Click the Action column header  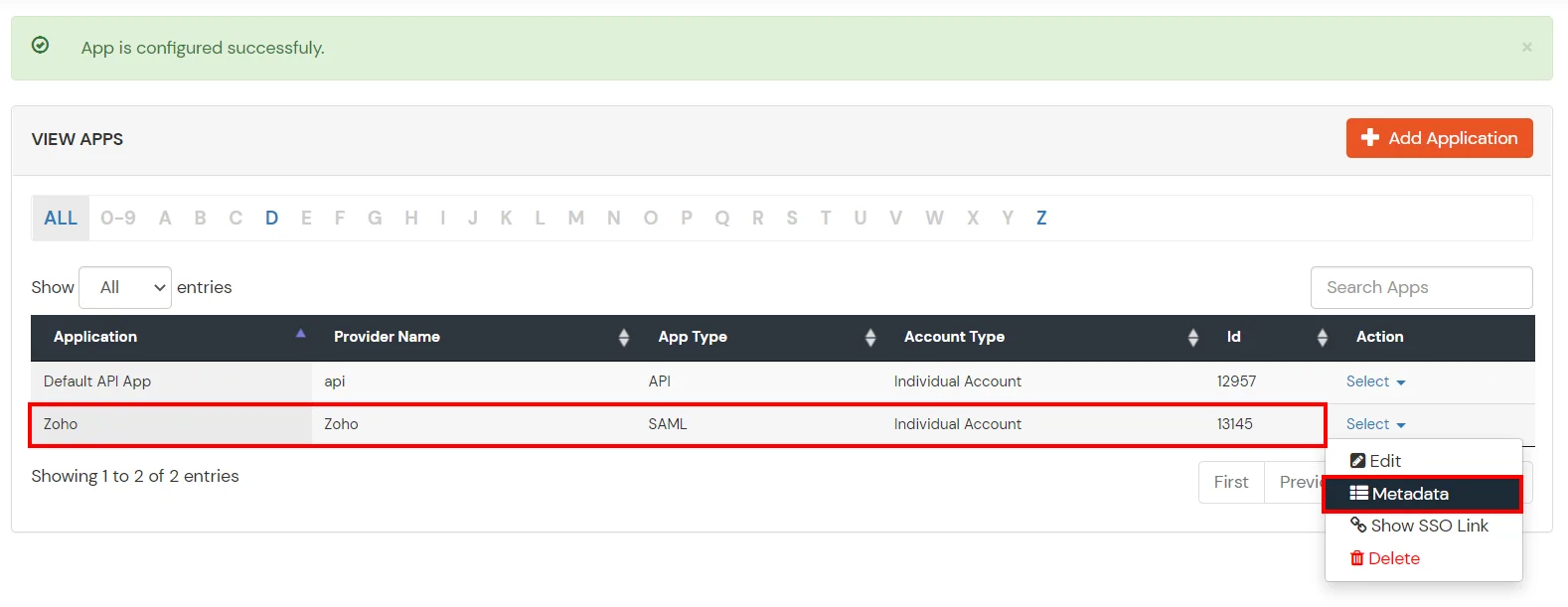pyautogui.click(x=1379, y=337)
